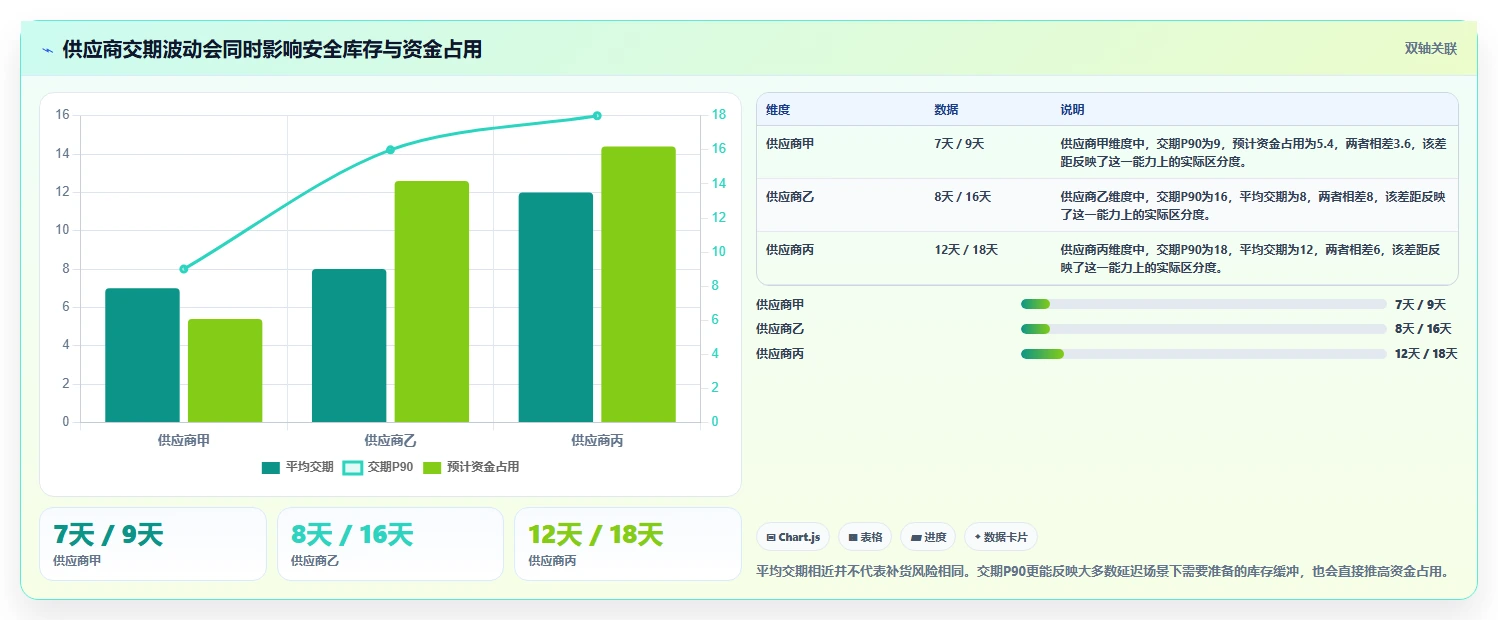This screenshot has width=1498, height=620.
Task: Click the 供应商甲 progress bar
Action: tap(1203, 304)
